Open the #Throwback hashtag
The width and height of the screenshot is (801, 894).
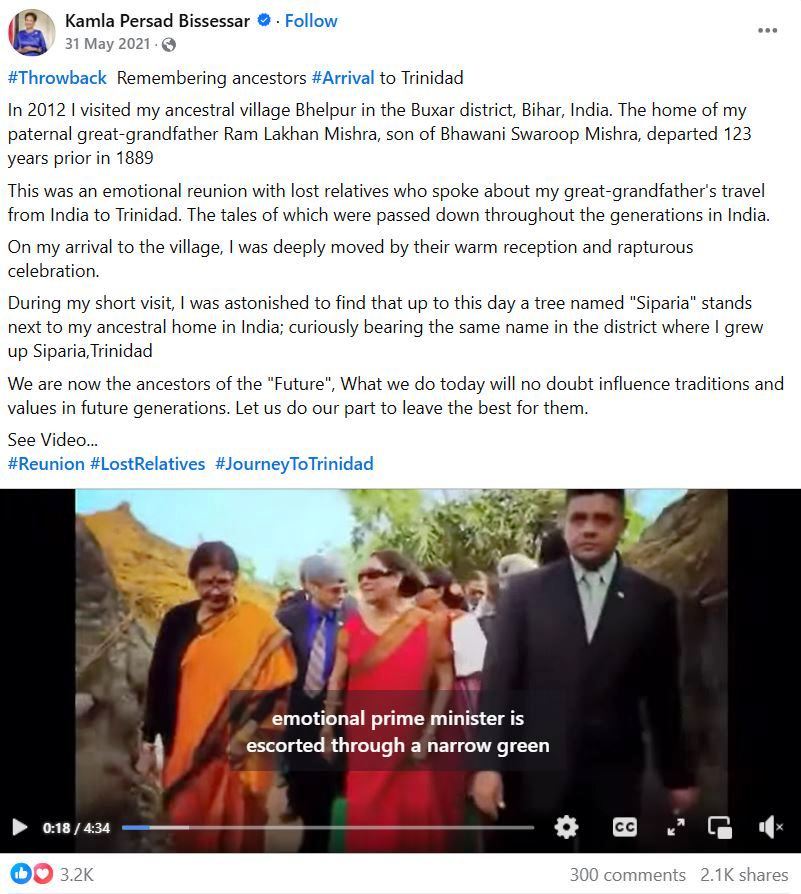57,78
